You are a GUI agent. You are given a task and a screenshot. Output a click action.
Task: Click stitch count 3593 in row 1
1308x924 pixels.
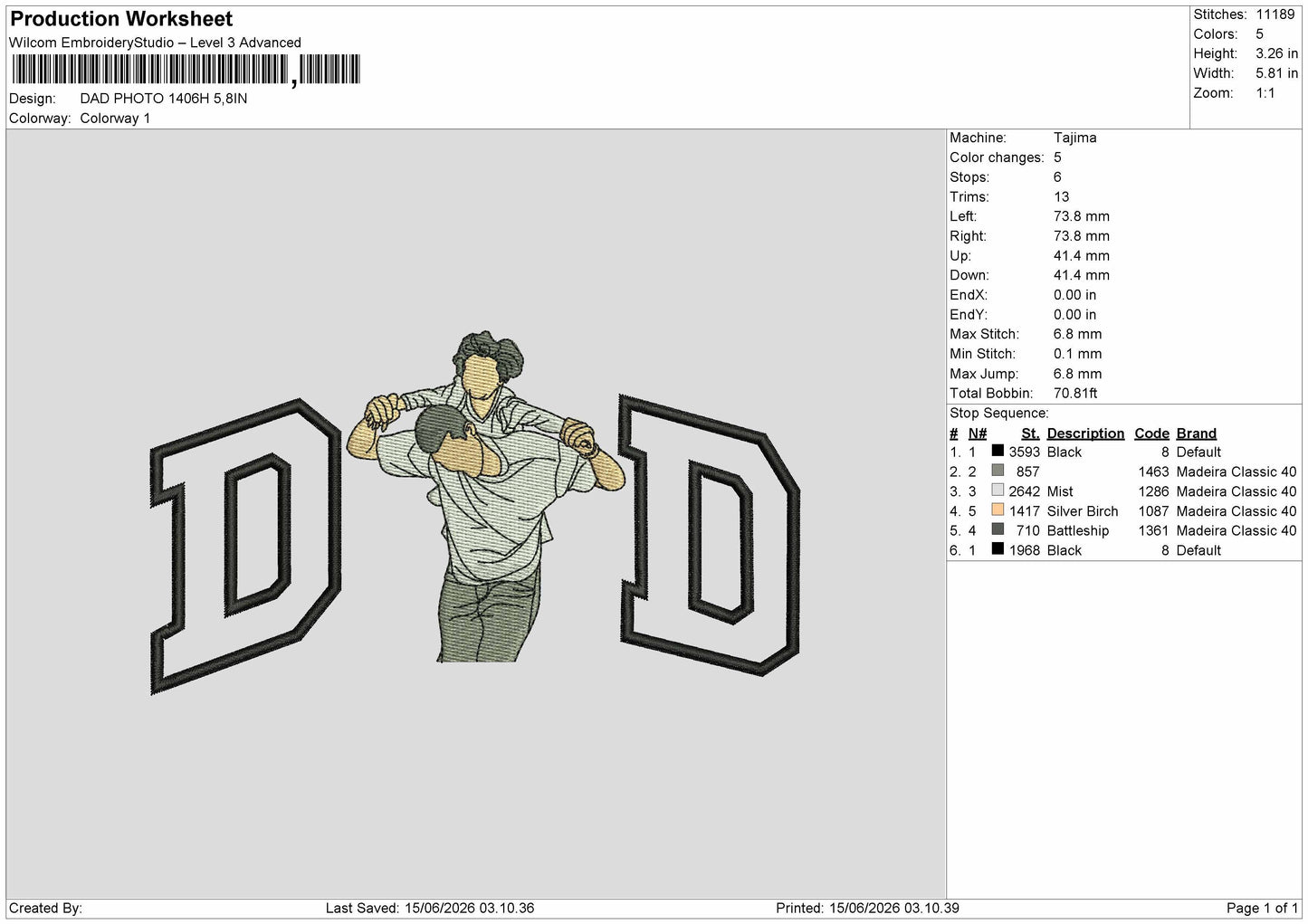click(1025, 452)
